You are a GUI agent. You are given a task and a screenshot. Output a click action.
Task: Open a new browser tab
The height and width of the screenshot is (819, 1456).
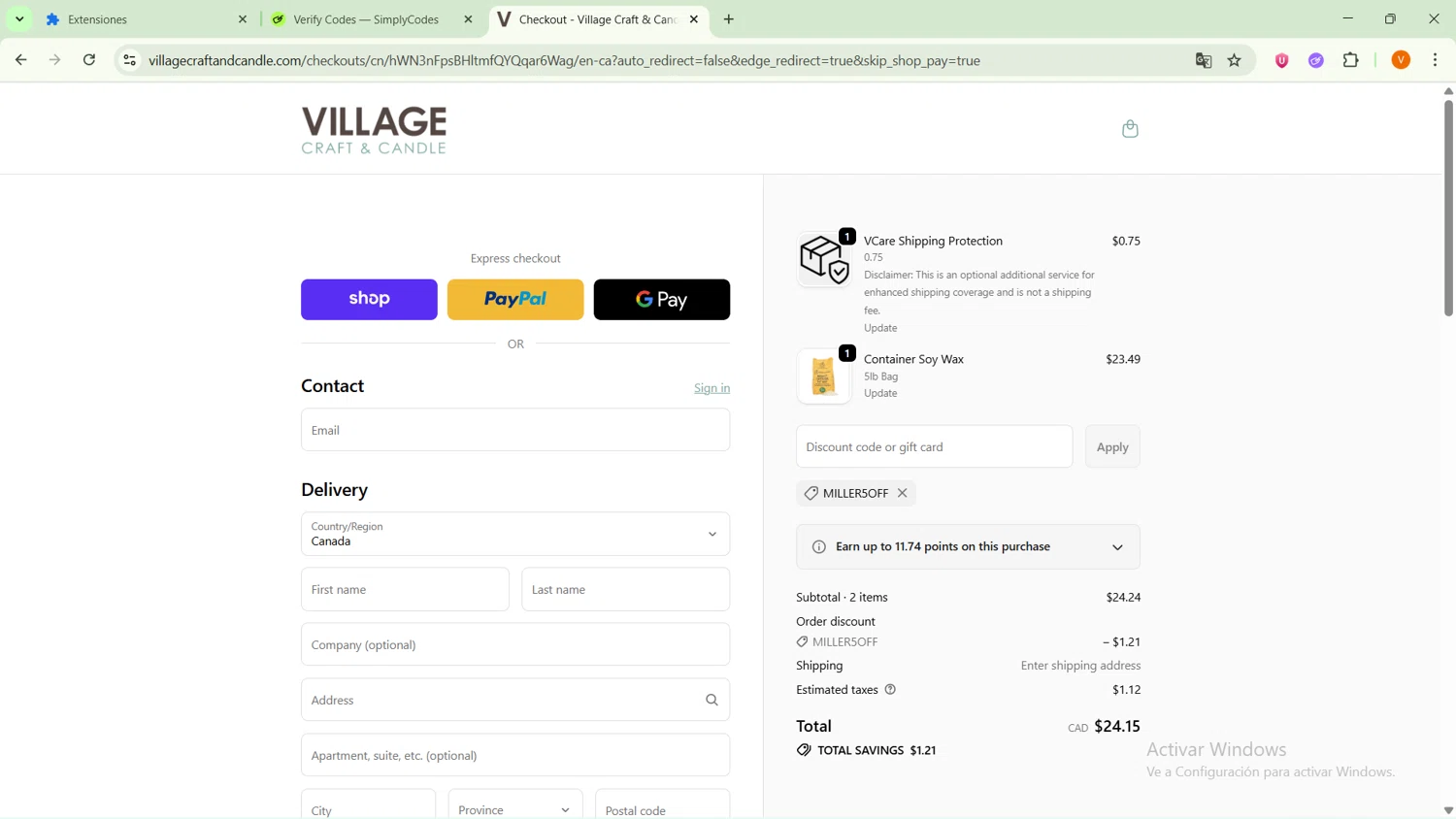tap(729, 19)
